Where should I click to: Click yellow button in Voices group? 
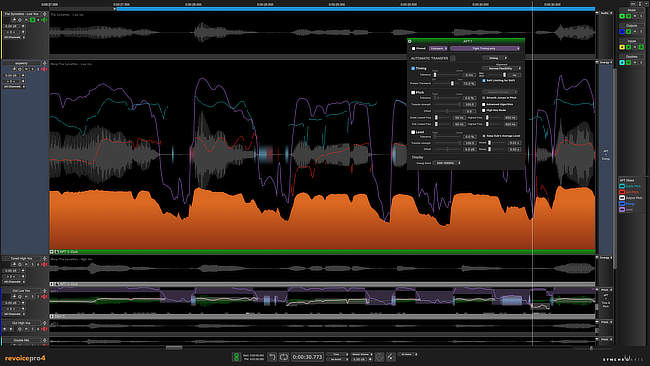pos(622,47)
